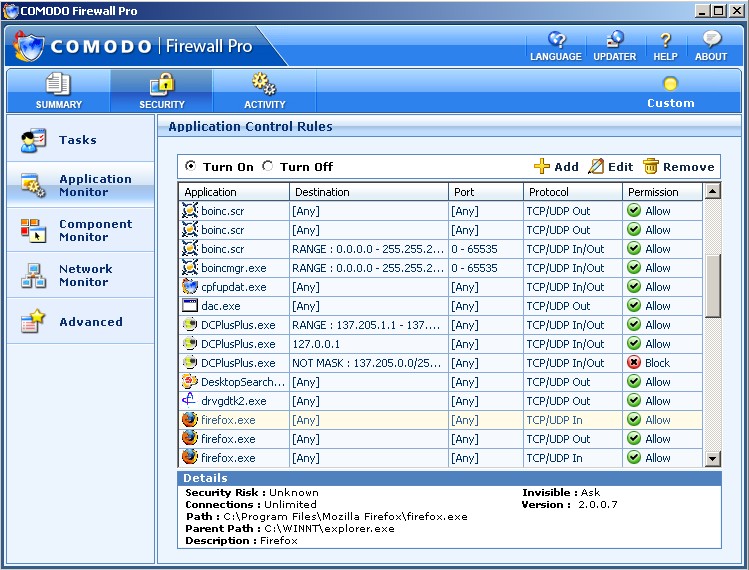Viewport: 749px width, 570px height.
Task: Click the Allow checkmark icon in cpfupdat.exe row
Action: (633, 287)
